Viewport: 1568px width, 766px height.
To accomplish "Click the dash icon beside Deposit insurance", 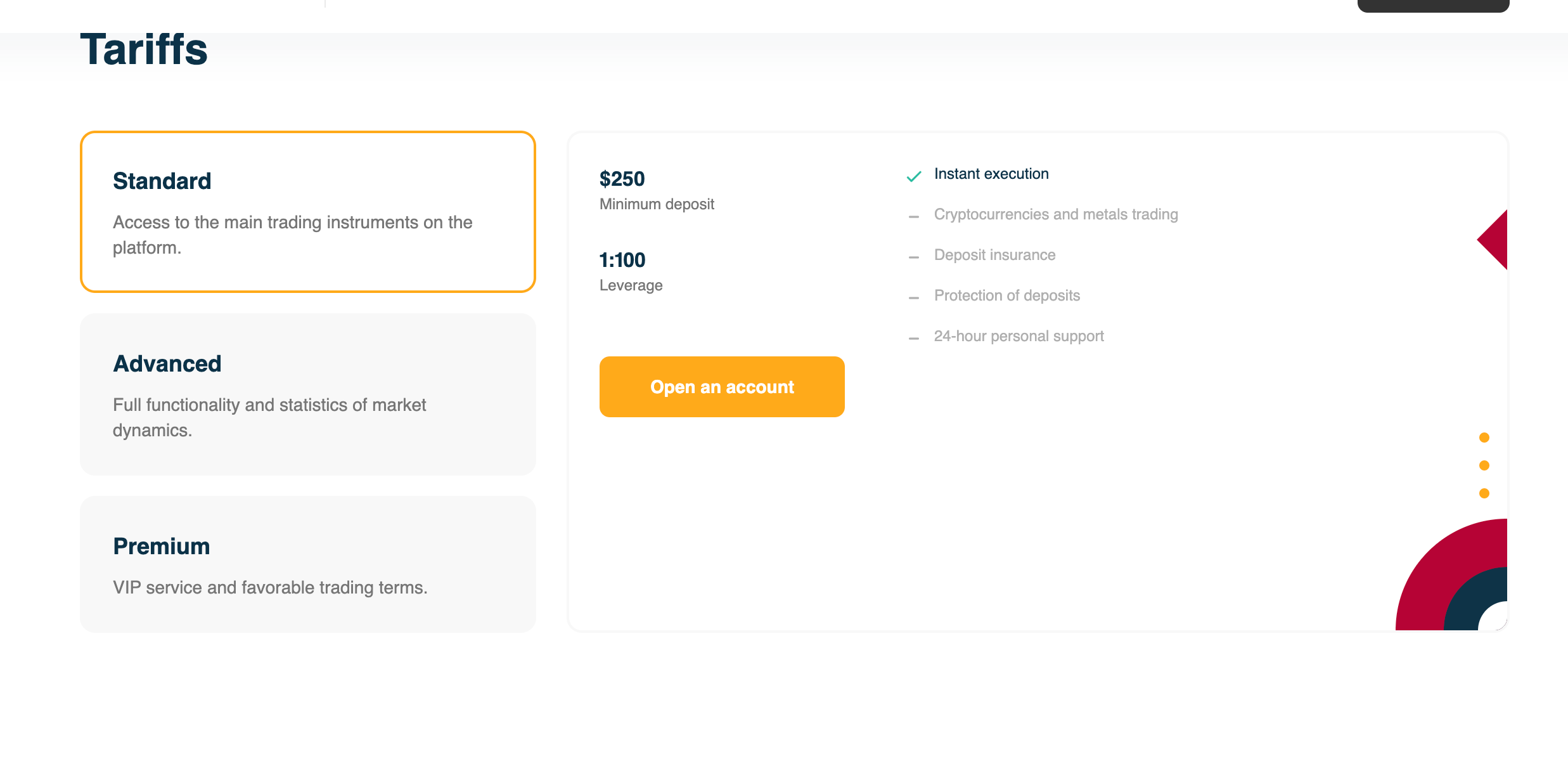I will [x=914, y=257].
